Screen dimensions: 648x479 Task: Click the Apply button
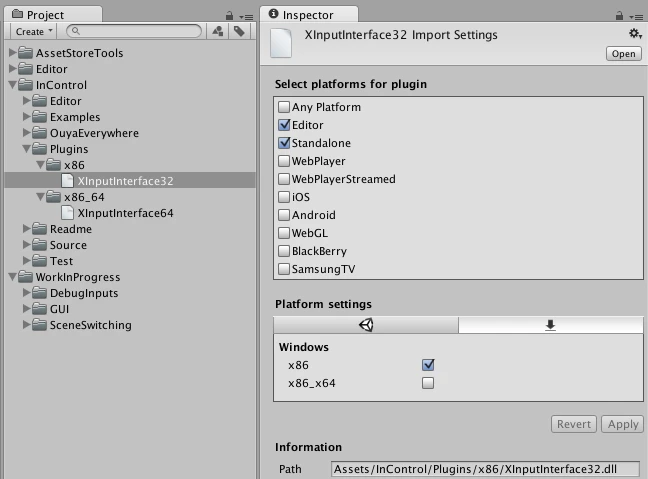pyautogui.click(x=623, y=424)
